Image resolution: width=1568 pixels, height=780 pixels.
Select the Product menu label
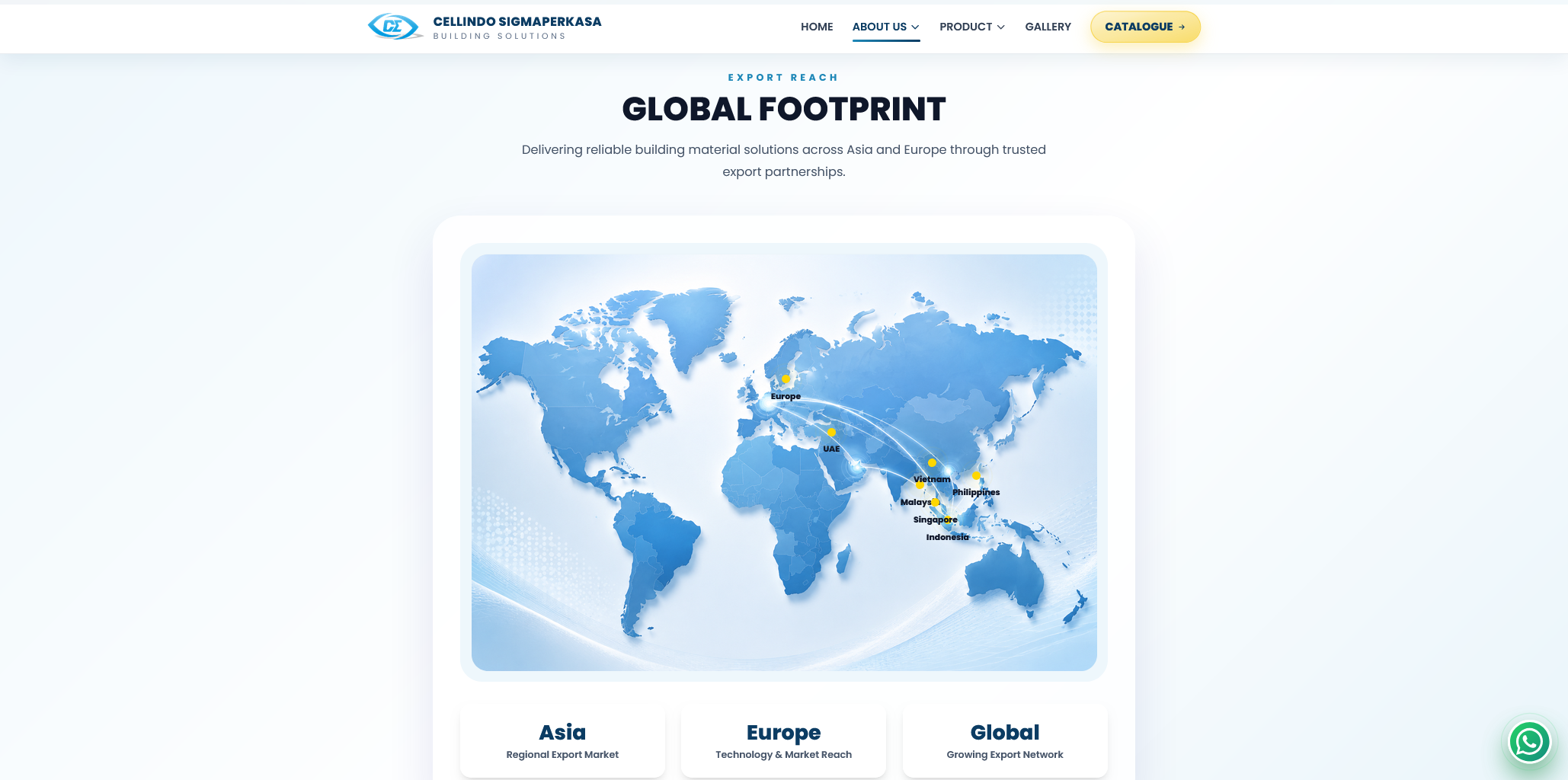(965, 27)
